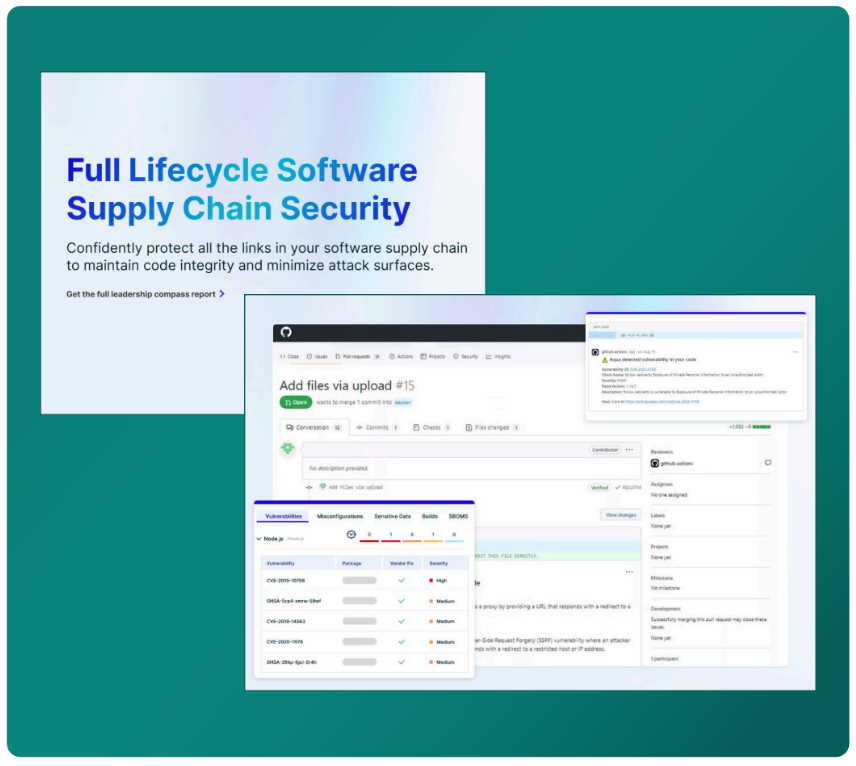Click the warning triangle icon in Aqua alert

coord(604,359)
